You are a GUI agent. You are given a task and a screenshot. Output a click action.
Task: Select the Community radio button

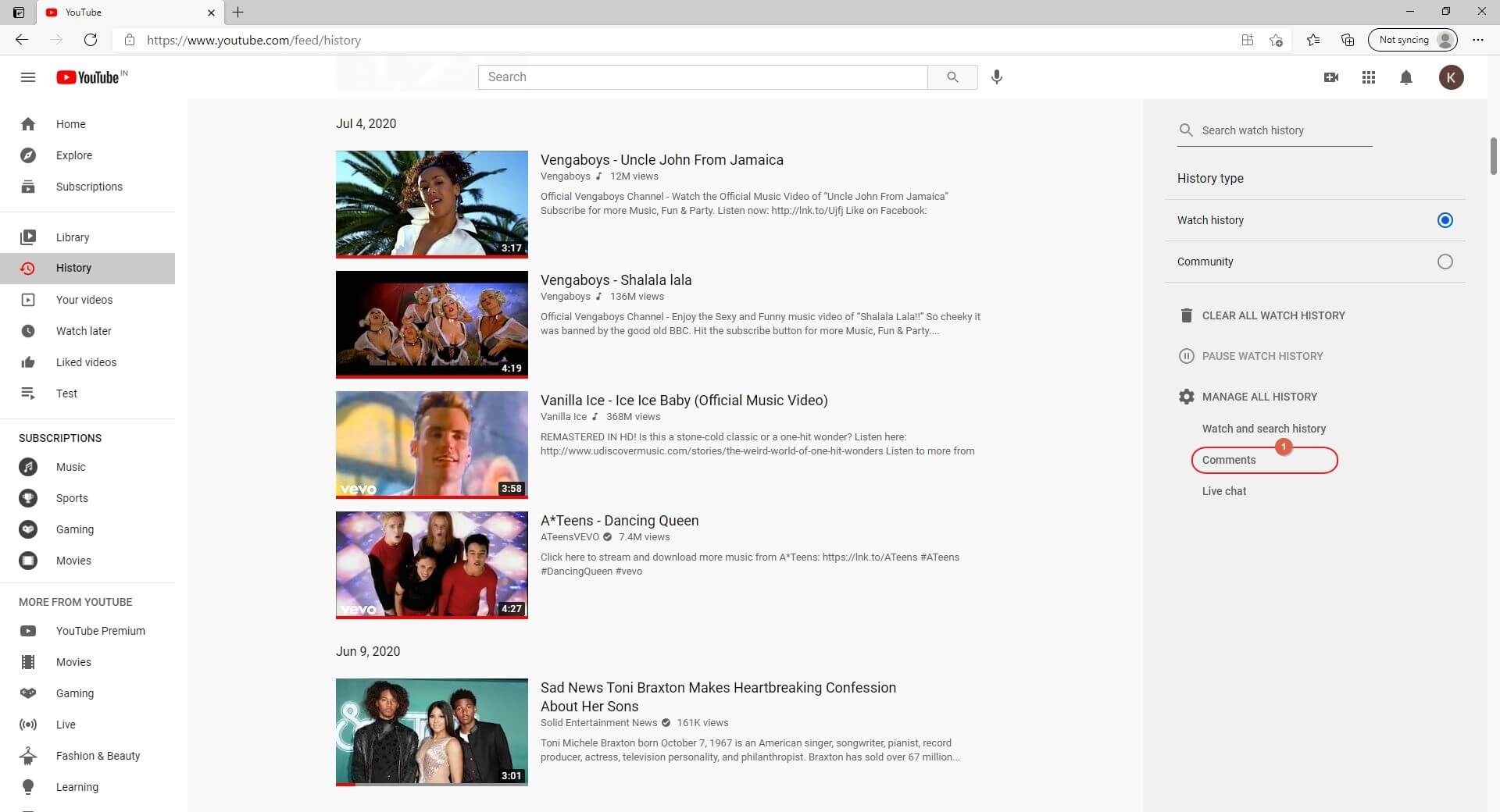pyautogui.click(x=1445, y=262)
